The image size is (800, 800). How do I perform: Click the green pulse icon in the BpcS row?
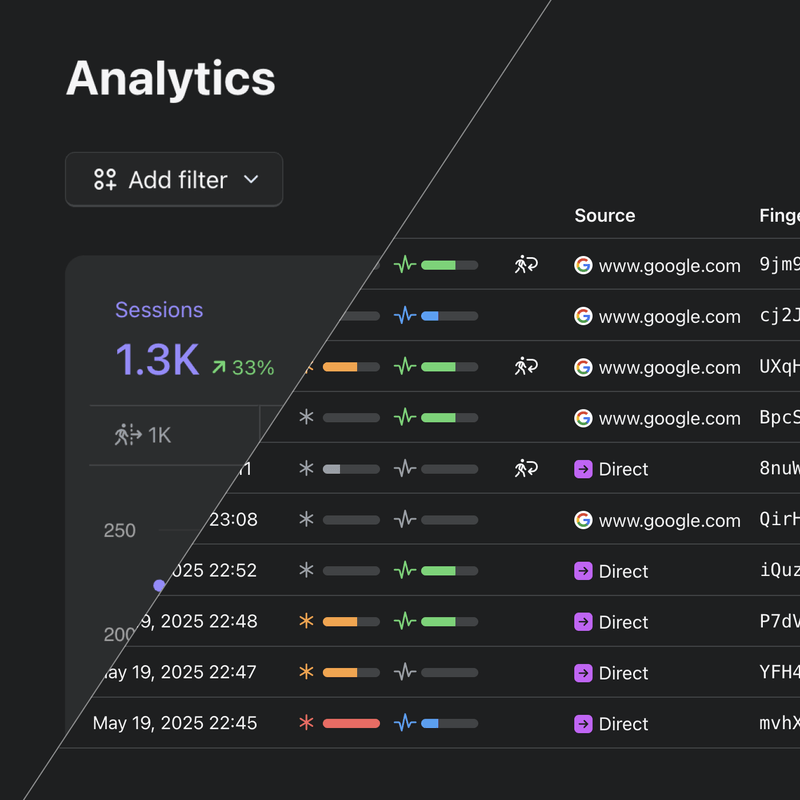coord(405,417)
